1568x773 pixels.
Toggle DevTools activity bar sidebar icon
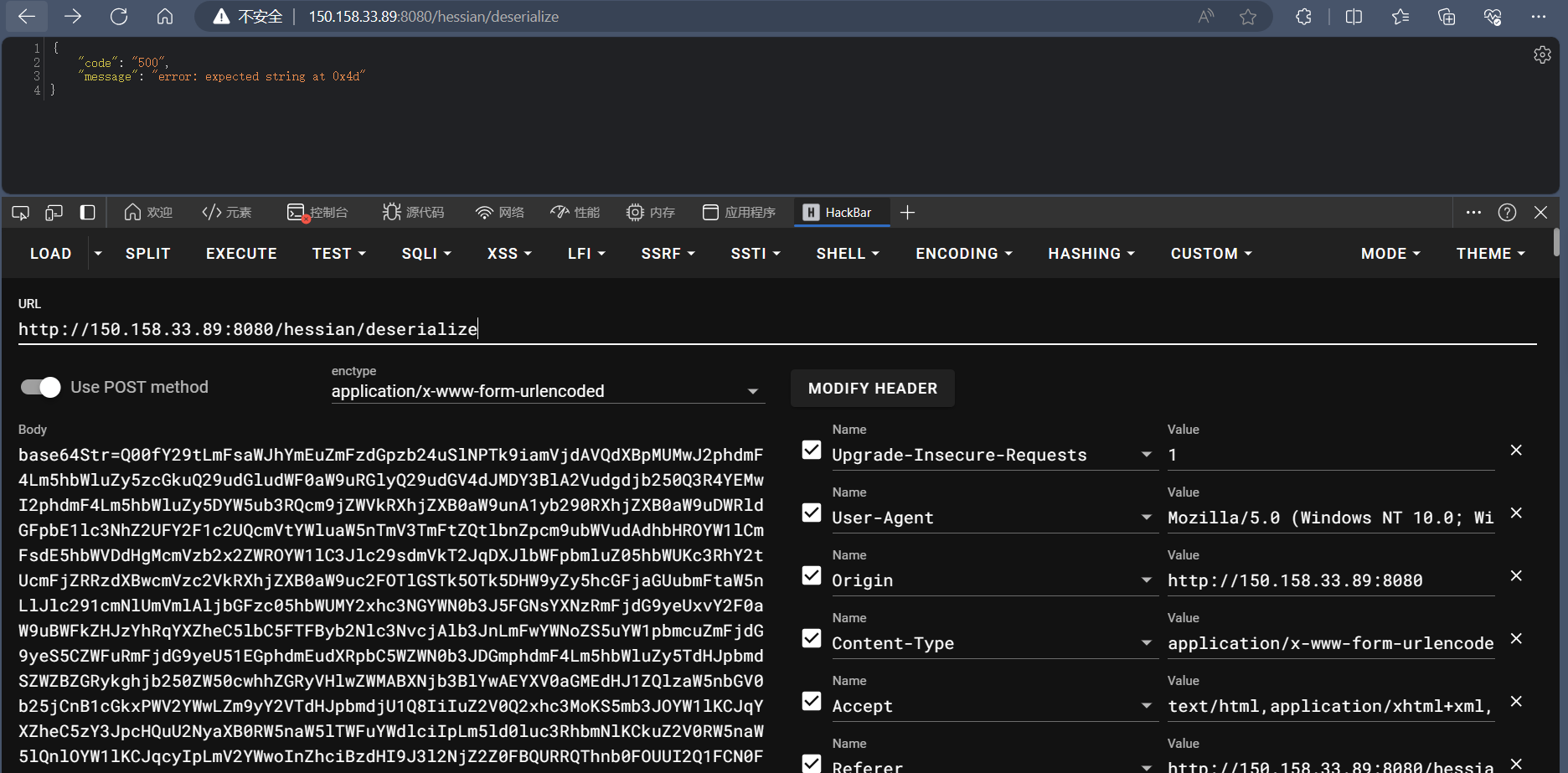click(87, 213)
